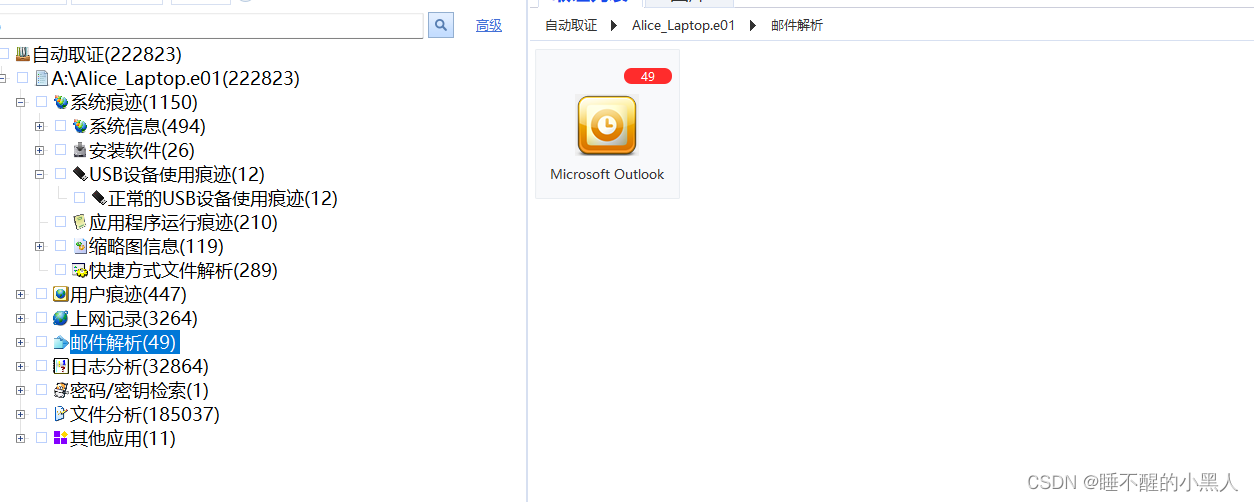Click the magnifier search button

[440, 25]
